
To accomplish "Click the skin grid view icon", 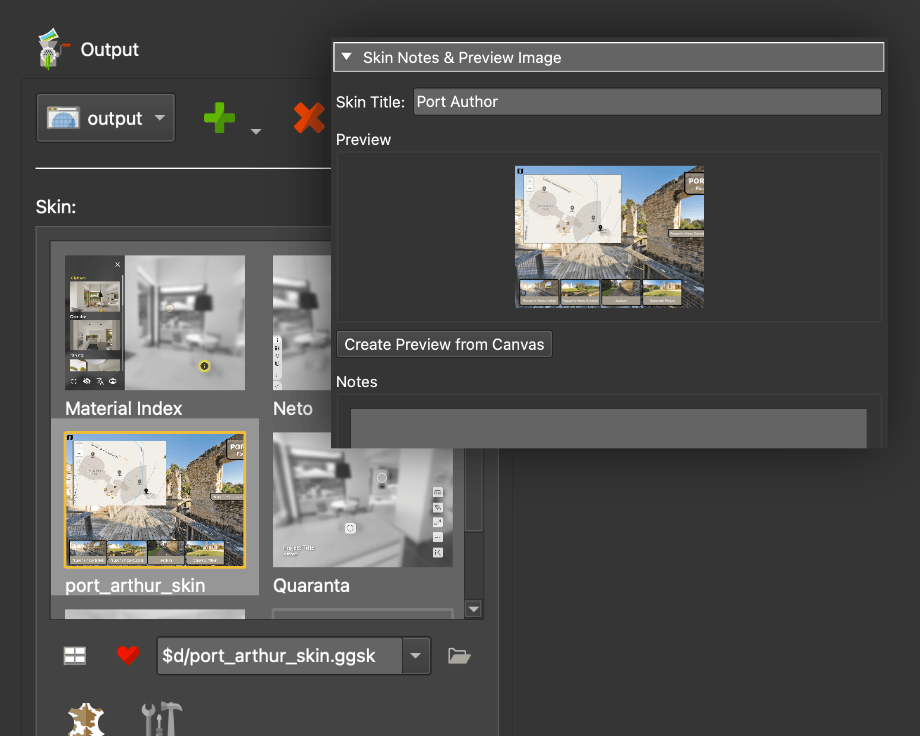I will tap(75, 655).
